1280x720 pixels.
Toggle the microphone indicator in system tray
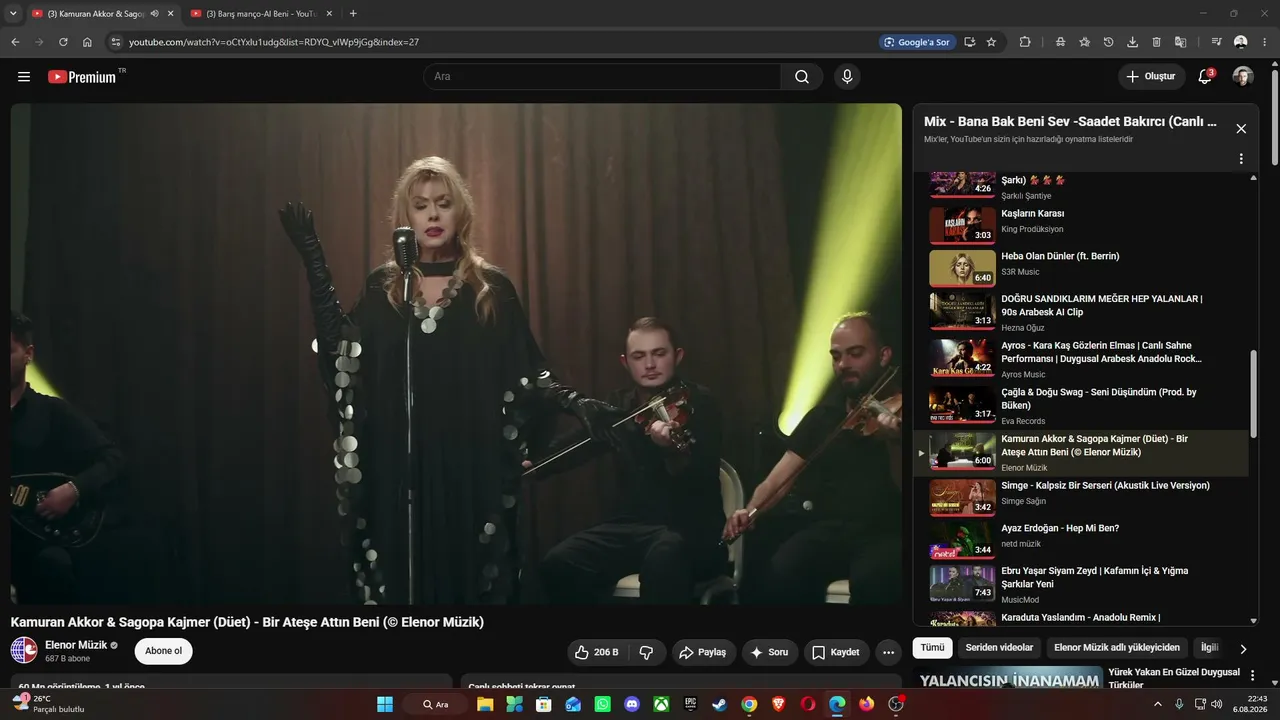click(x=1179, y=704)
